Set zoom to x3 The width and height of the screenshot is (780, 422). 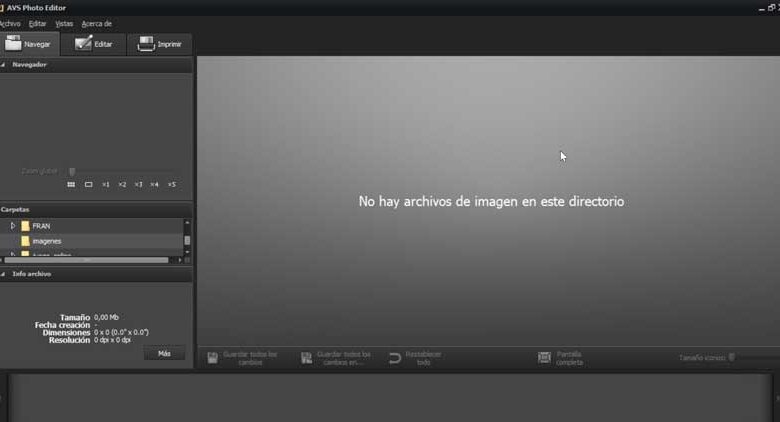click(x=138, y=185)
